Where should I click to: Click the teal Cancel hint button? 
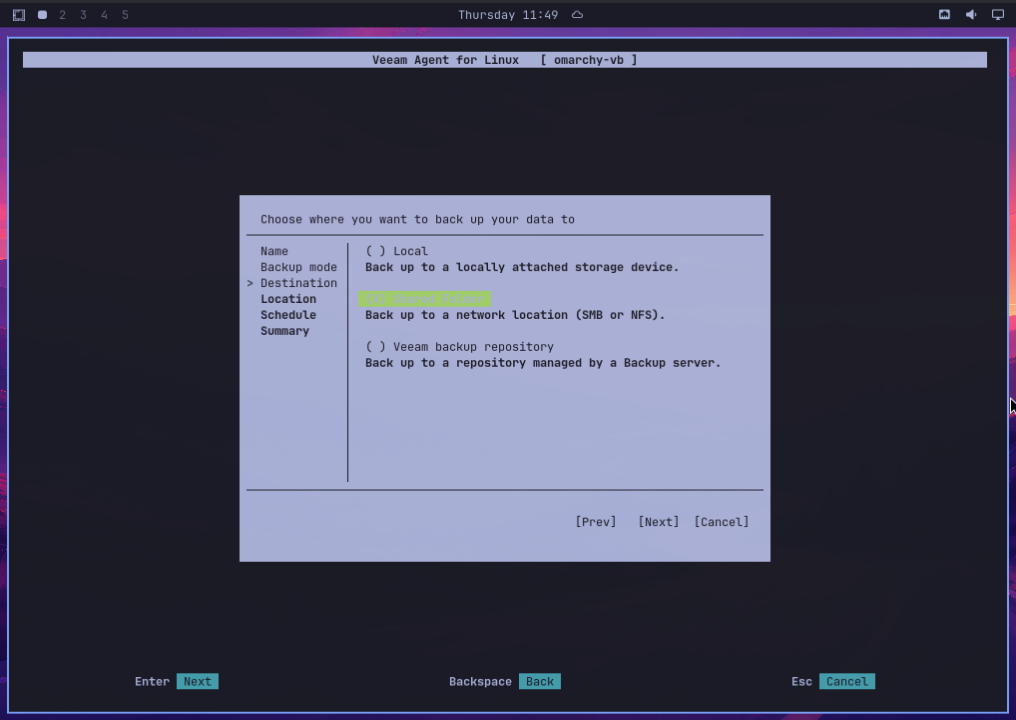[847, 682]
